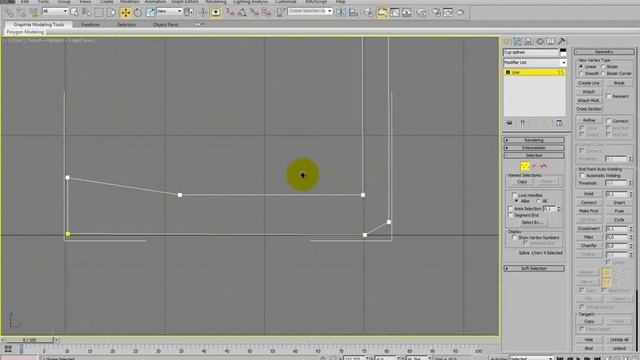Enable the Area Selection checkbox

pos(510,209)
